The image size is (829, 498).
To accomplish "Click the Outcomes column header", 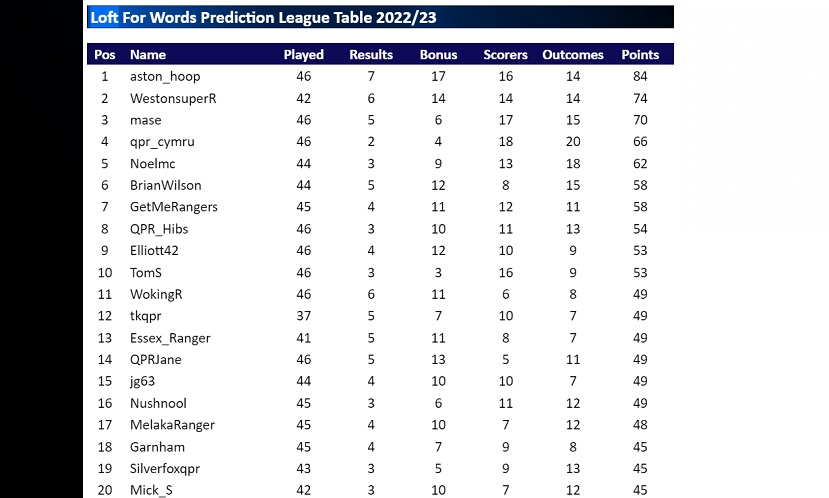I will (573, 55).
